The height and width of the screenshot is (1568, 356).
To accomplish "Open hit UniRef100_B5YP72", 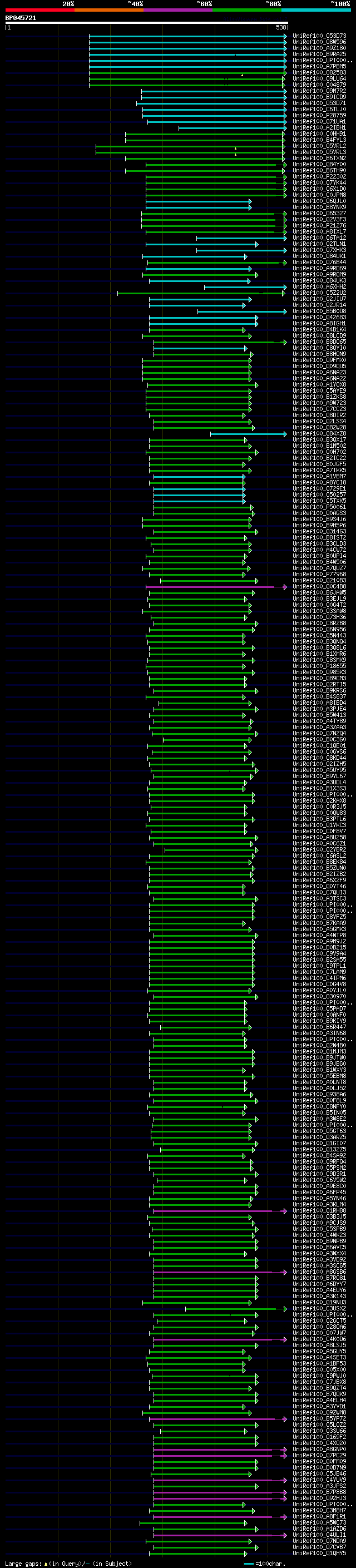I will (x=319, y=1418).
